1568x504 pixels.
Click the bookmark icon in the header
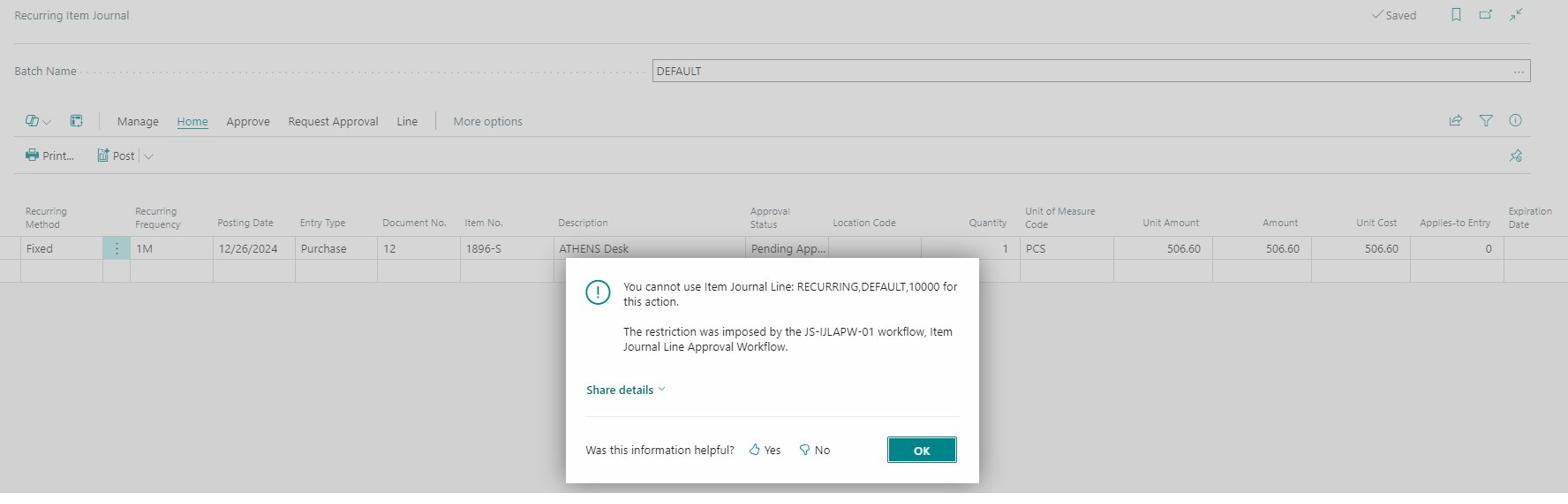point(1456,15)
